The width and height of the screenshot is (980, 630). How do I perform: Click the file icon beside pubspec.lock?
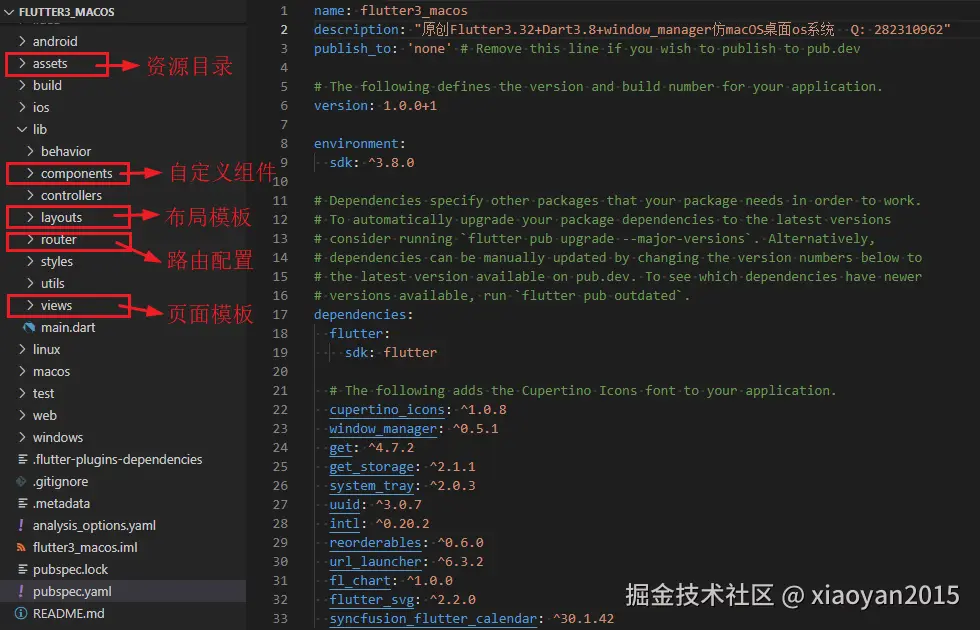[22, 569]
